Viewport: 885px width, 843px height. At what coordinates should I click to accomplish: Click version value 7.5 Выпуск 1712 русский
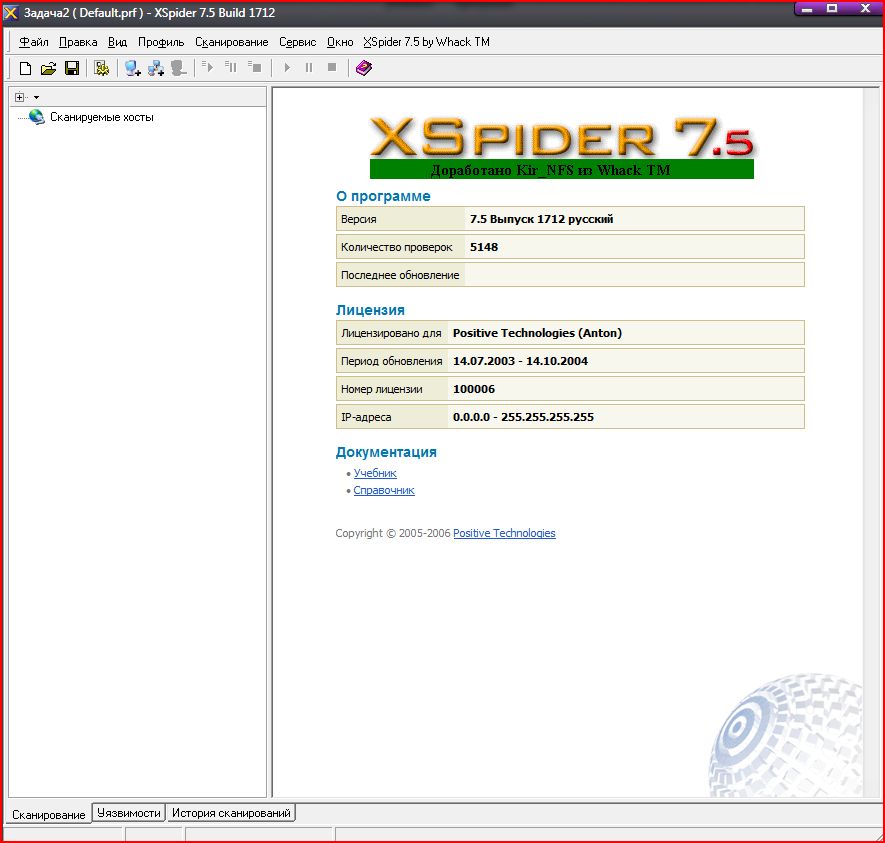[x=541, y=219]
